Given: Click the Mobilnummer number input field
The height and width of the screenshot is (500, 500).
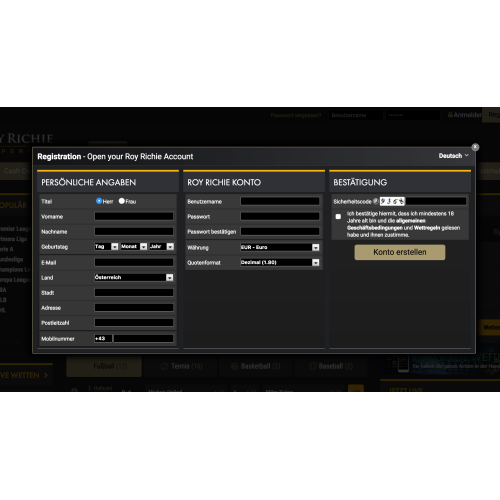Looking at the screenshot, I should tap(144, 339).
